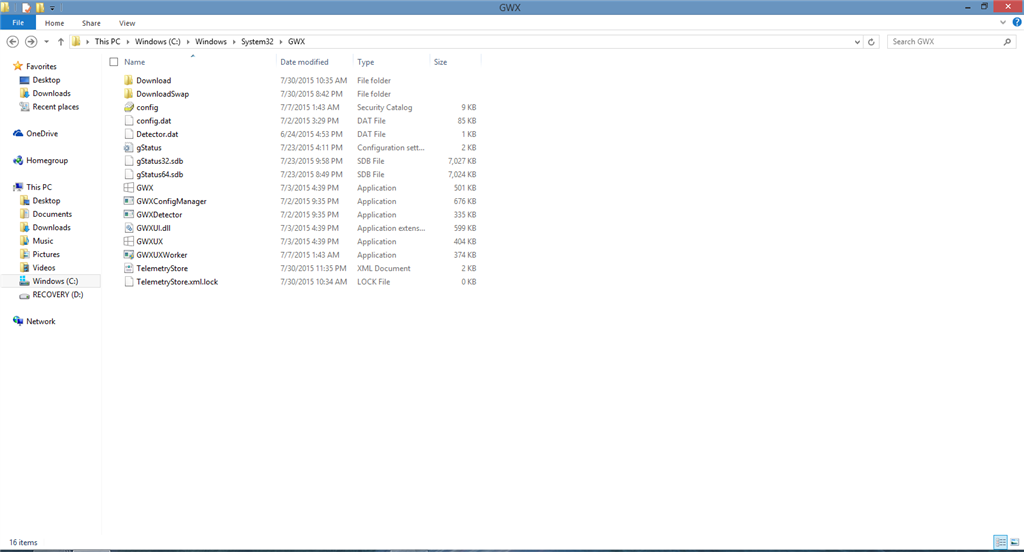This screenshot has width=1024, height=552.
Task: Sort by Date modified column
Action: (x=304, y=62)
